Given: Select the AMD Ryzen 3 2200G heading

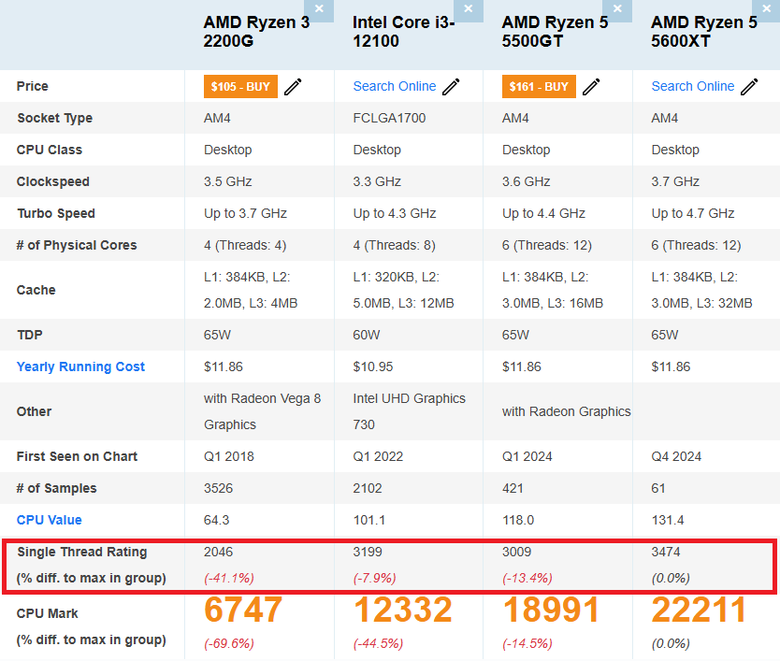Looking at the screenshot, I should tap(257, 32).
